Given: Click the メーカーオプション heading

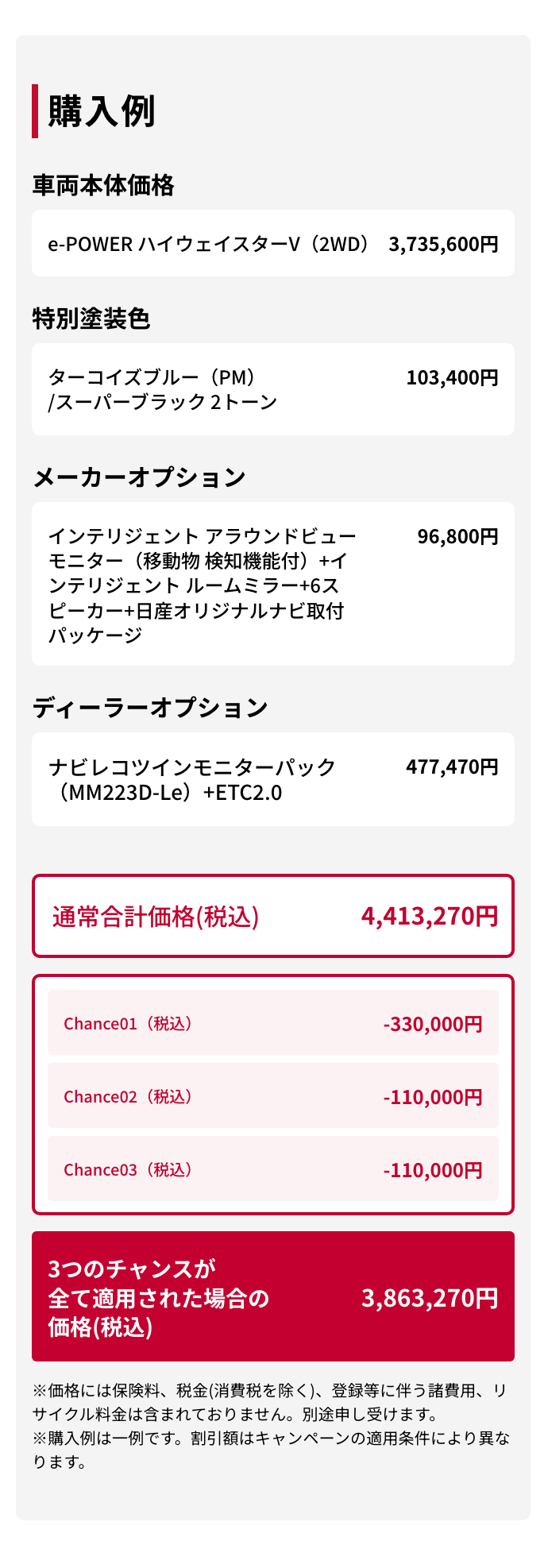Looking at the screenshot, I should point(139,477).
